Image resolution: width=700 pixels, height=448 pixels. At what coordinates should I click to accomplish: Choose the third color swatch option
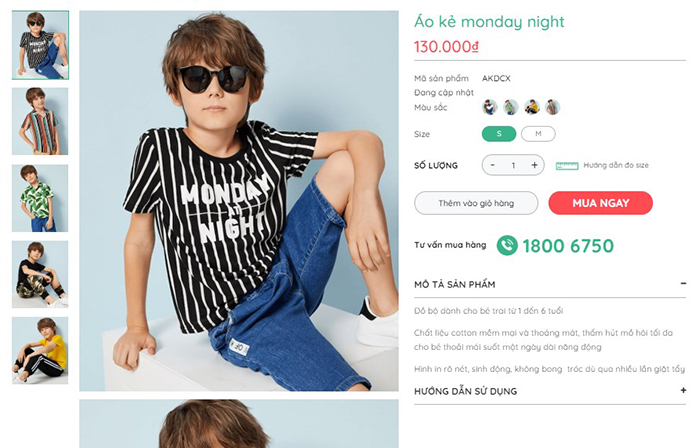pos(532,107)
